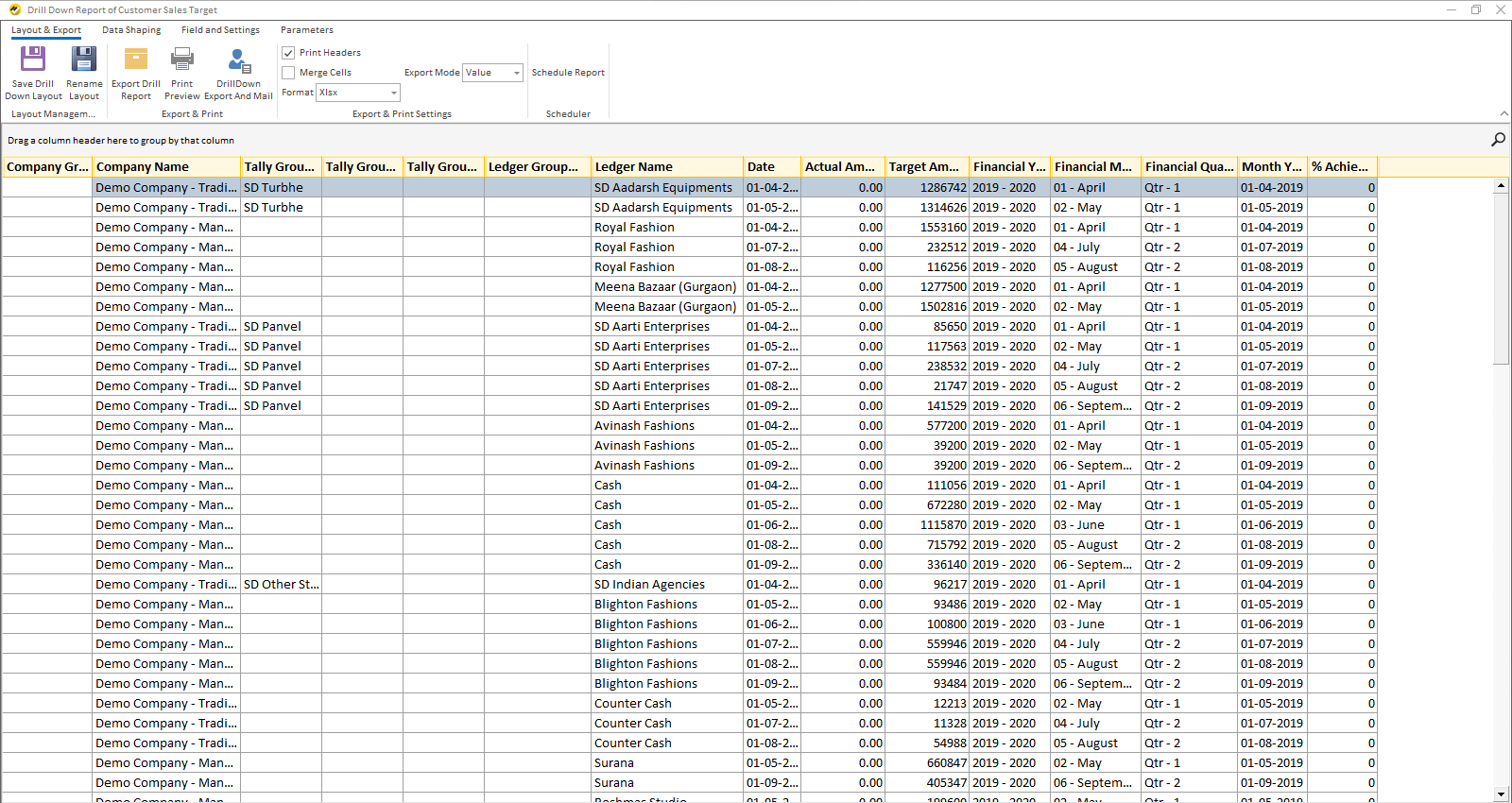The height and width of the screenshot is (803, 1512).
Task: Open Print Preview
Action: click(182, 60)
